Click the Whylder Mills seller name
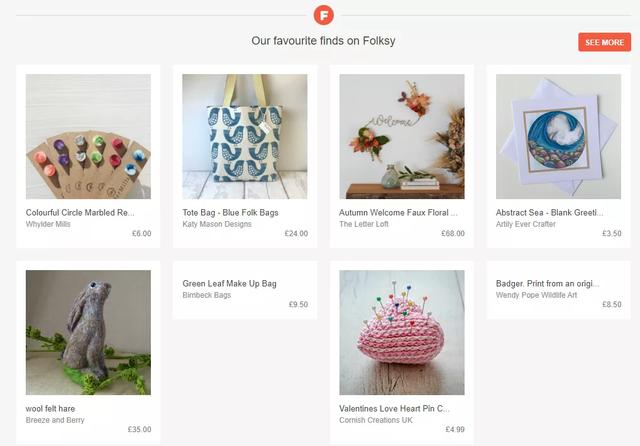Image resolution: width=640 pixels, height=446 pixels. point(48,224)
